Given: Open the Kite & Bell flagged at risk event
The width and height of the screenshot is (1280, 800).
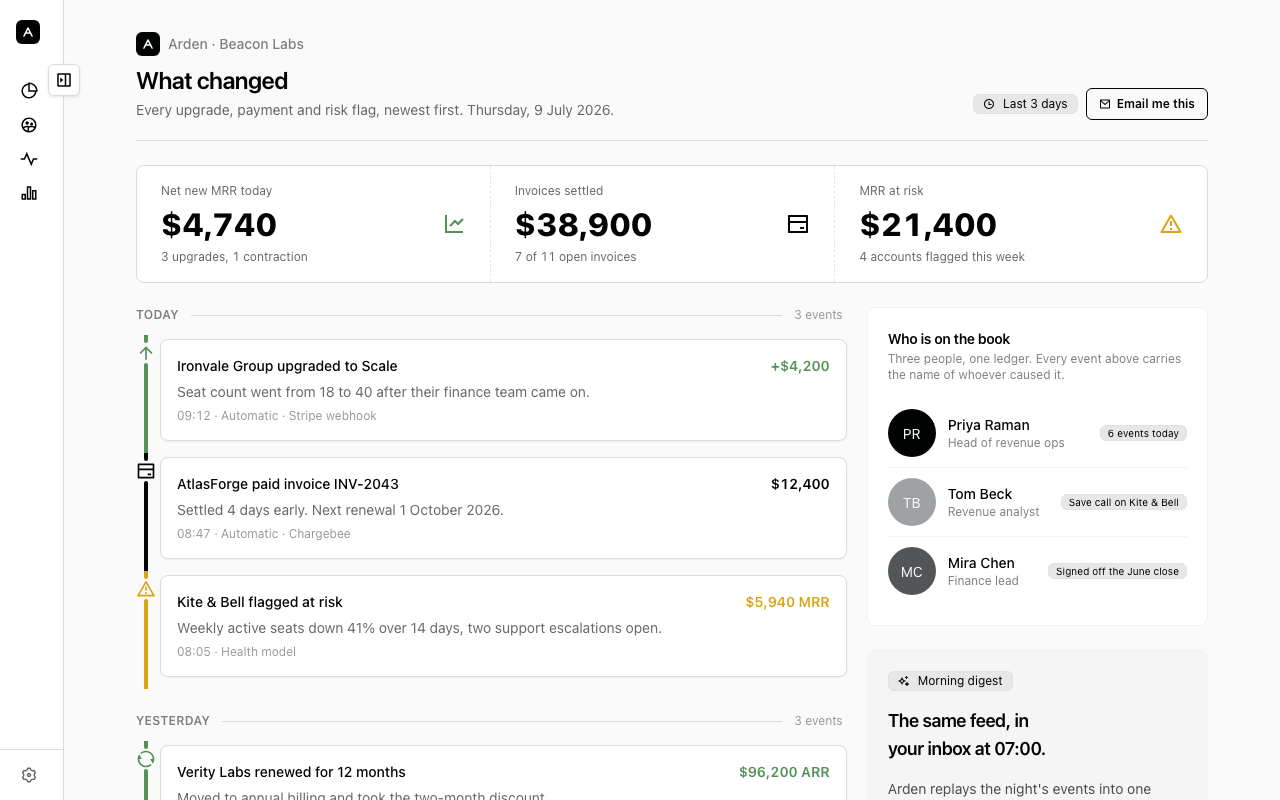Looking at the screenshot, I should point(503,626).
